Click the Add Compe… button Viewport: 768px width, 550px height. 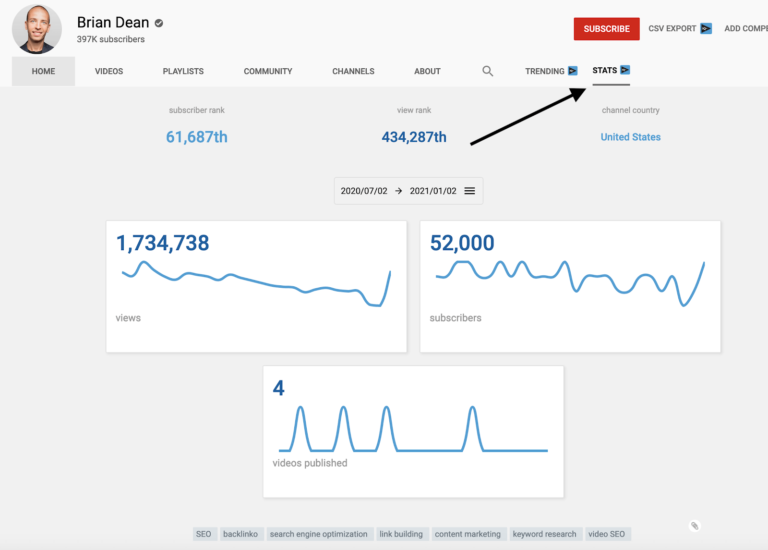pyautogui.click(x=746, y=28)
